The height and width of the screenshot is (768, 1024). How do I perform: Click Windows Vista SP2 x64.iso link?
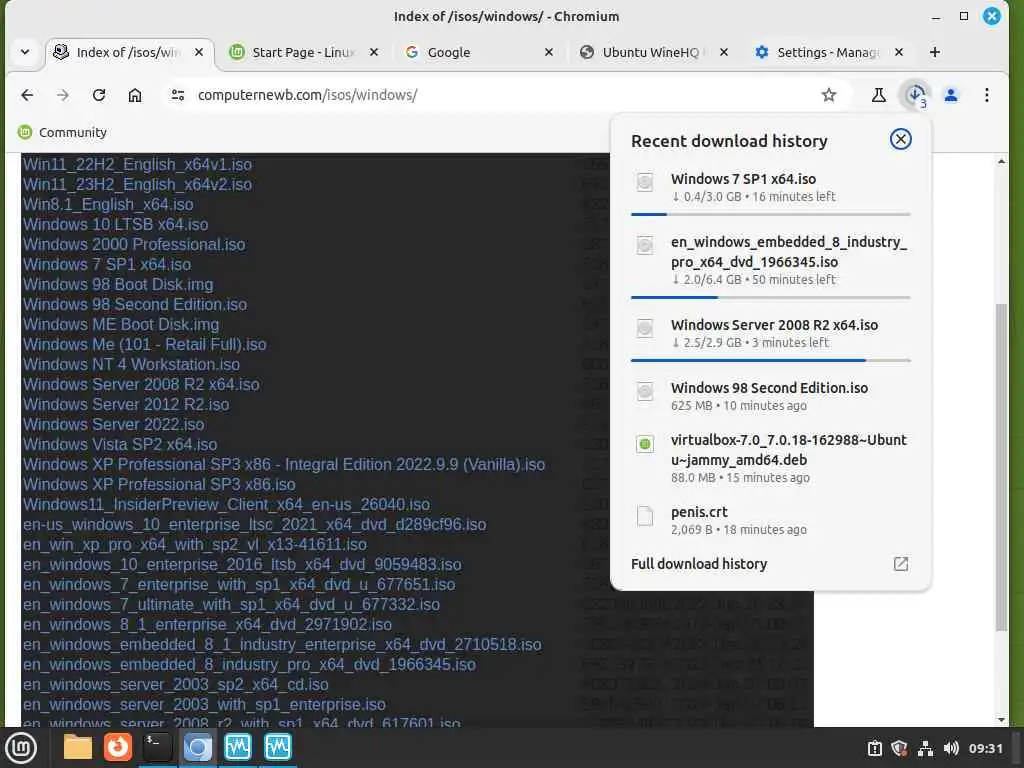(120, 445)
